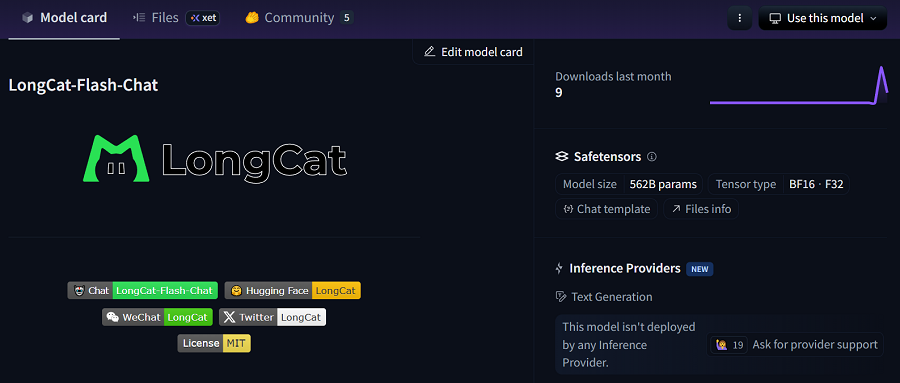Click the Chat LongCat-Flash-Chat badge

click(142, 291)
